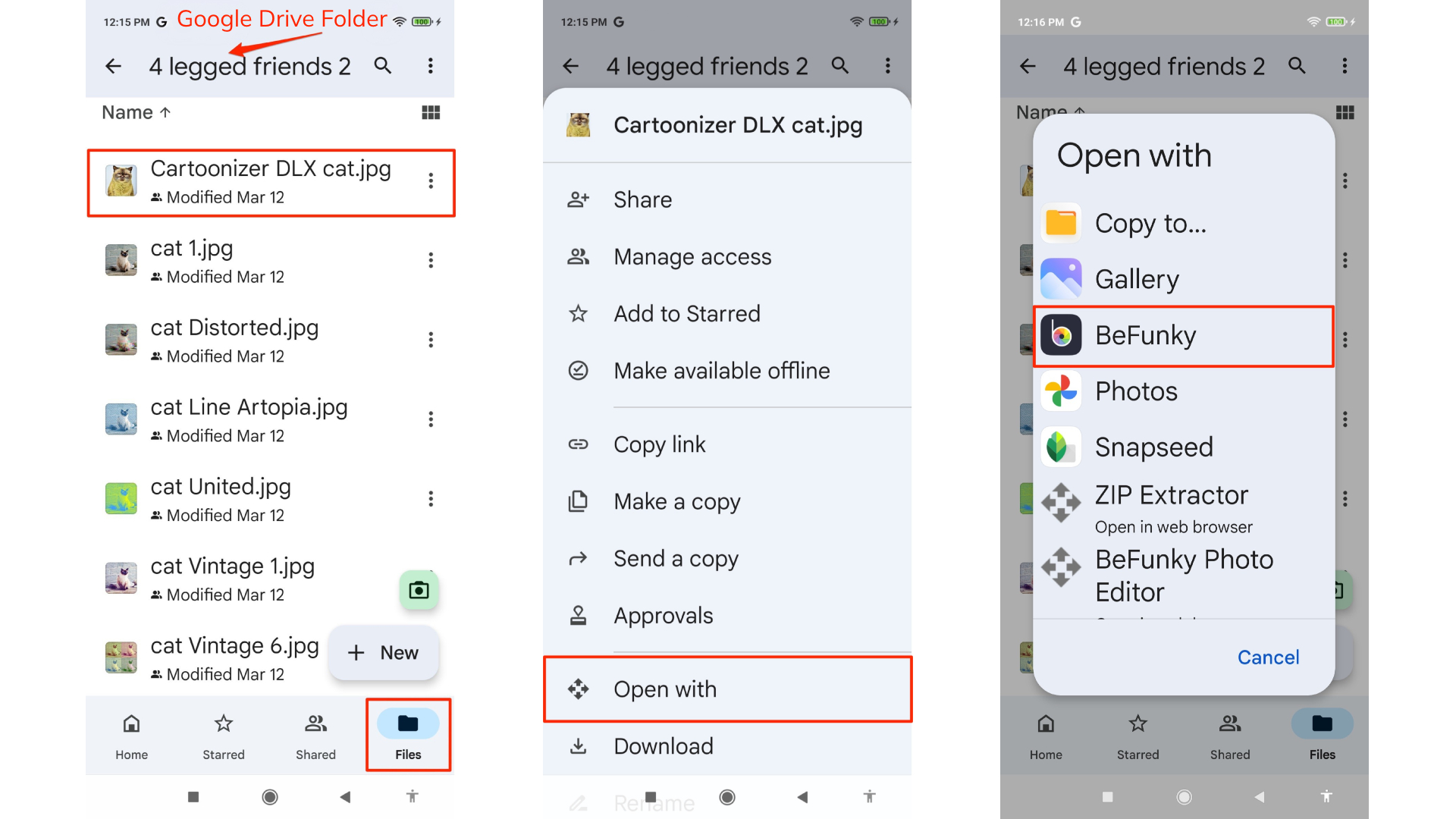Image resolution: width=1456 pixels, height=819 pixels.
Task: Enable Make available offline option
Action: point(721,370)
